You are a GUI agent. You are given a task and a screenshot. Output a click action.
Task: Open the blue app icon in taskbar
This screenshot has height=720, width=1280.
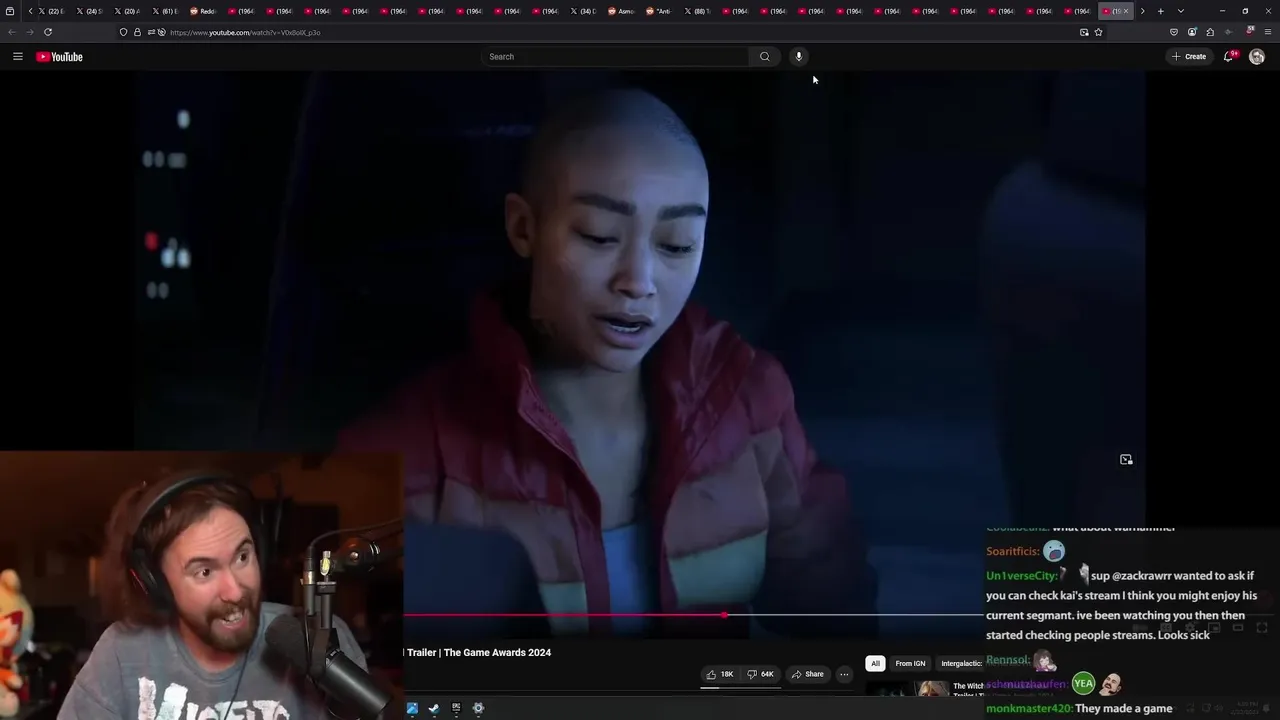tap(411, 709)
